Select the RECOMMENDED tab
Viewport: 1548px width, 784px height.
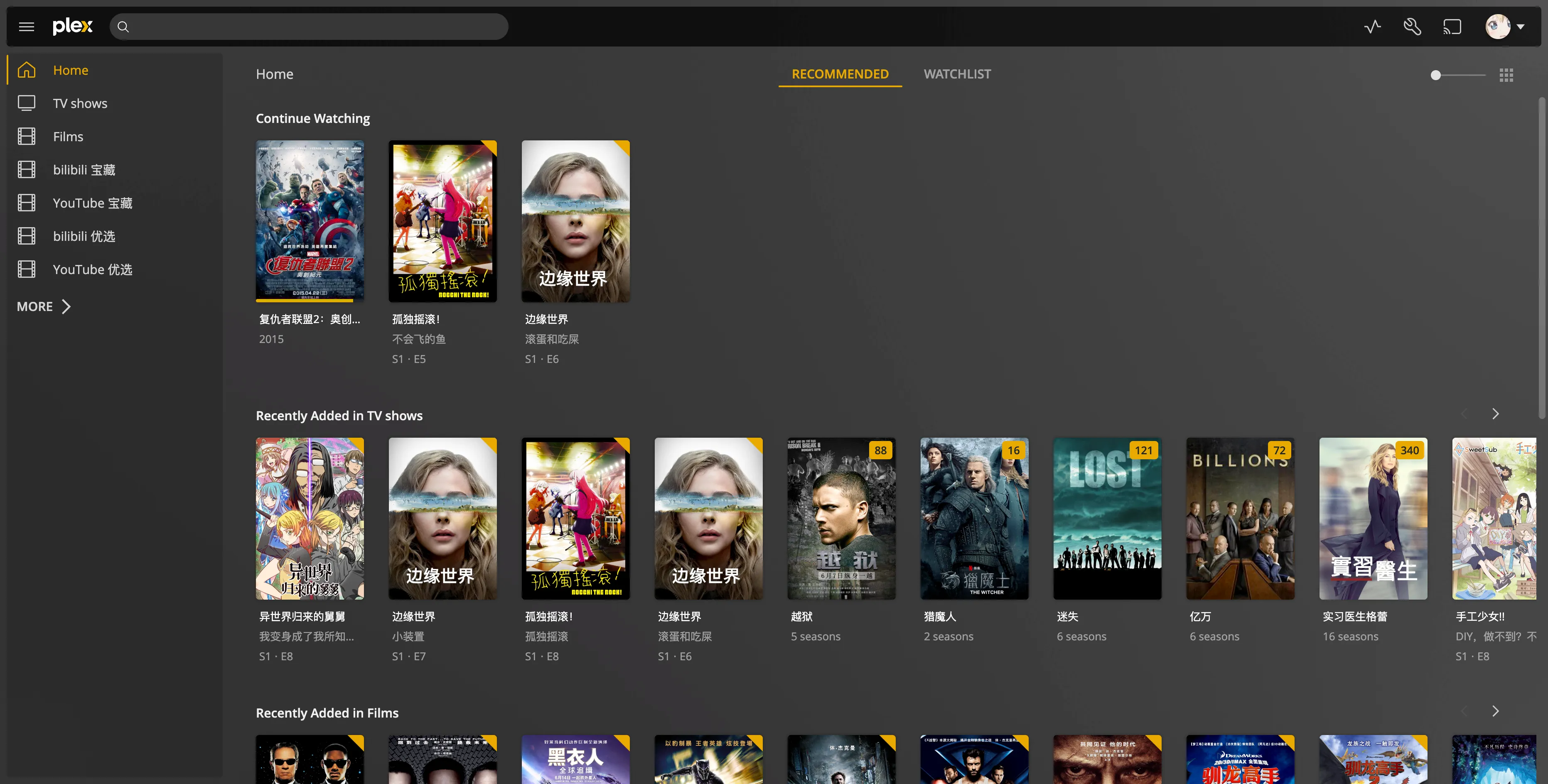pos(840,74)
